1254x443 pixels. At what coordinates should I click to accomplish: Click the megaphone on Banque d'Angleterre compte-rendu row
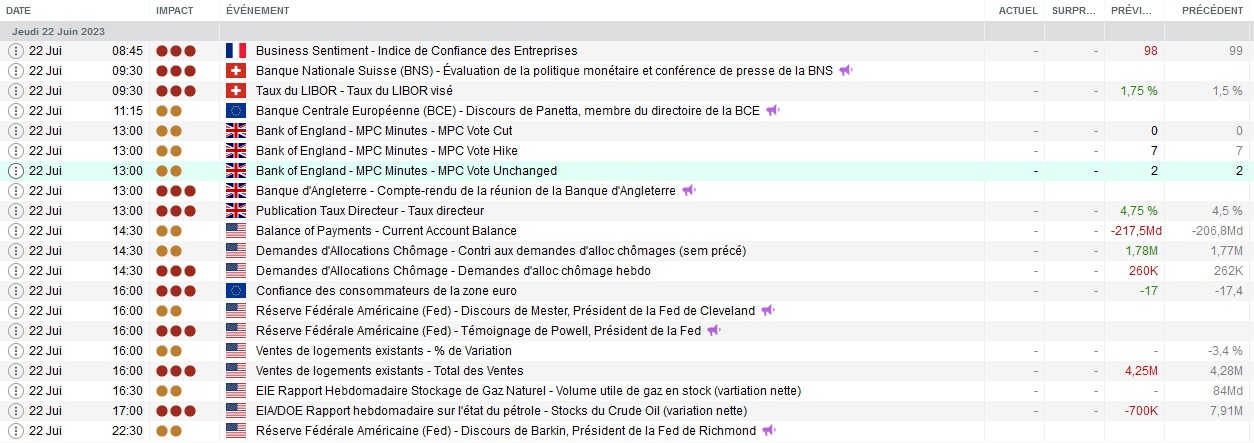688,191
